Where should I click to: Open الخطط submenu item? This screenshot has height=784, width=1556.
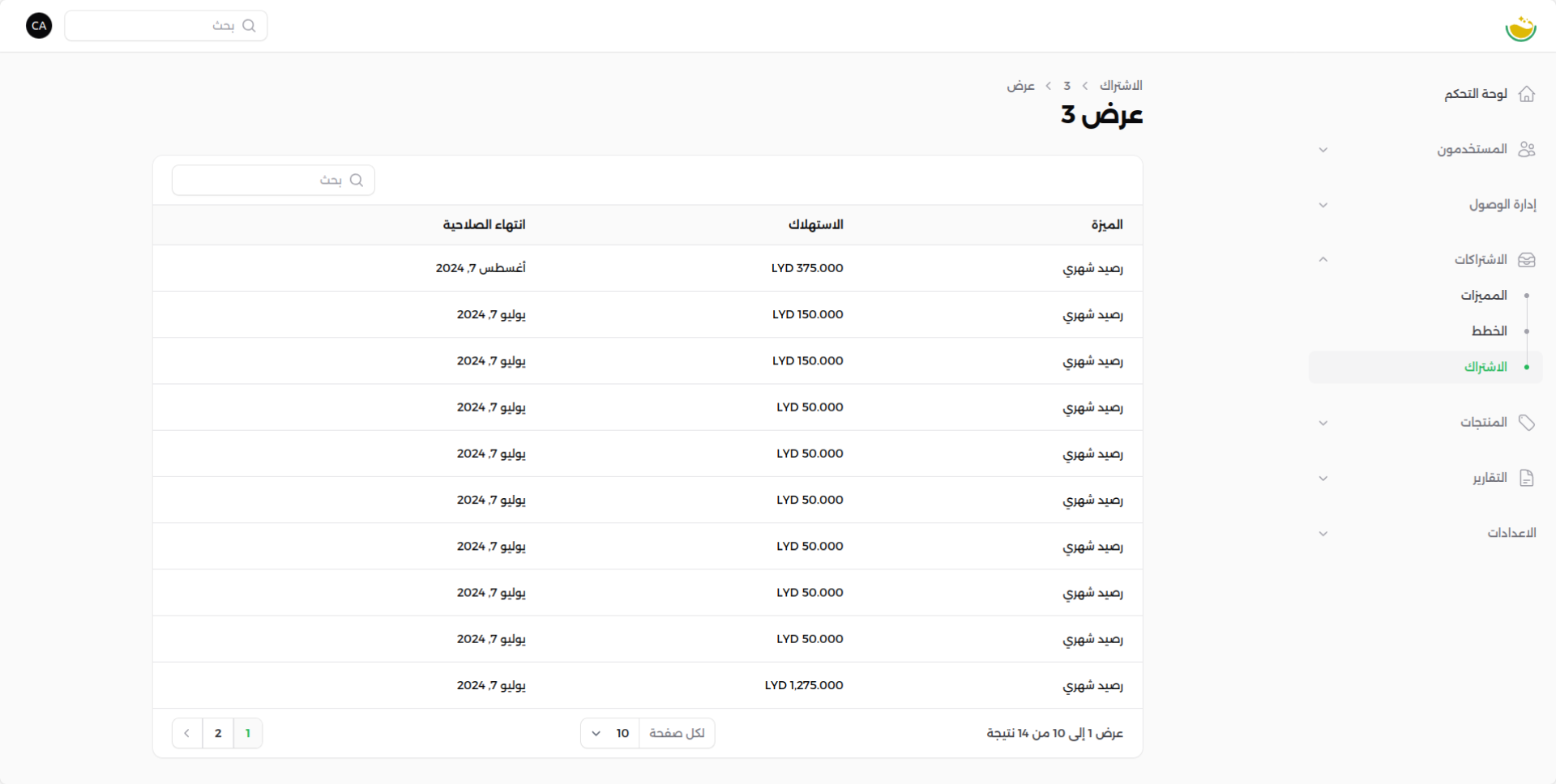pyautogui.click(x=1490, y=331)
